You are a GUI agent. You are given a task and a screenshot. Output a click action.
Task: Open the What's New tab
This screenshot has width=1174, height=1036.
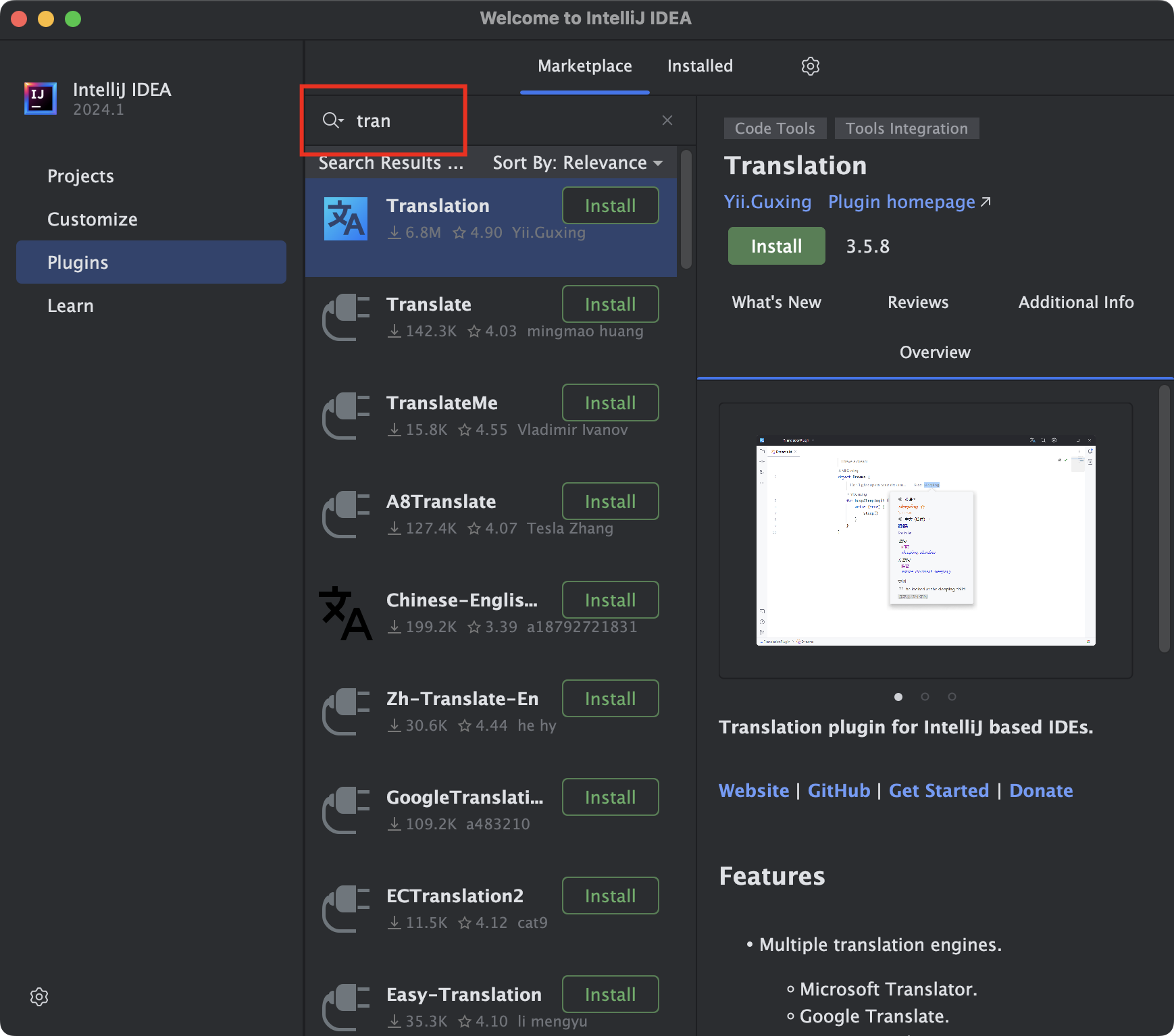pos(776,303)
